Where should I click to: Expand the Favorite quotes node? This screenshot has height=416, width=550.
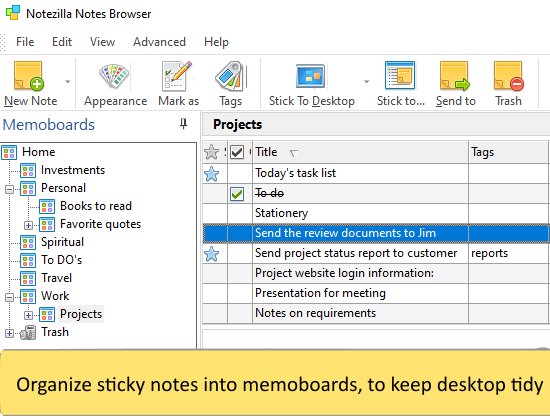click(28, 225)
